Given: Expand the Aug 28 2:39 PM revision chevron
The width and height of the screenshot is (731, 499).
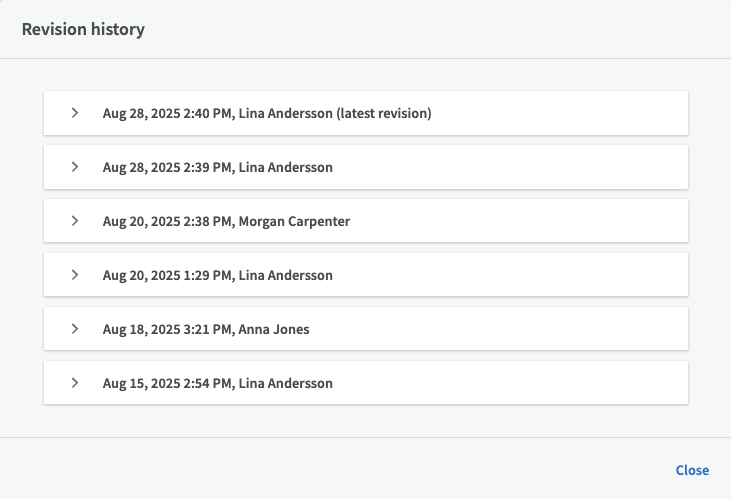Looking at the screenshot, I should (75, 167).
